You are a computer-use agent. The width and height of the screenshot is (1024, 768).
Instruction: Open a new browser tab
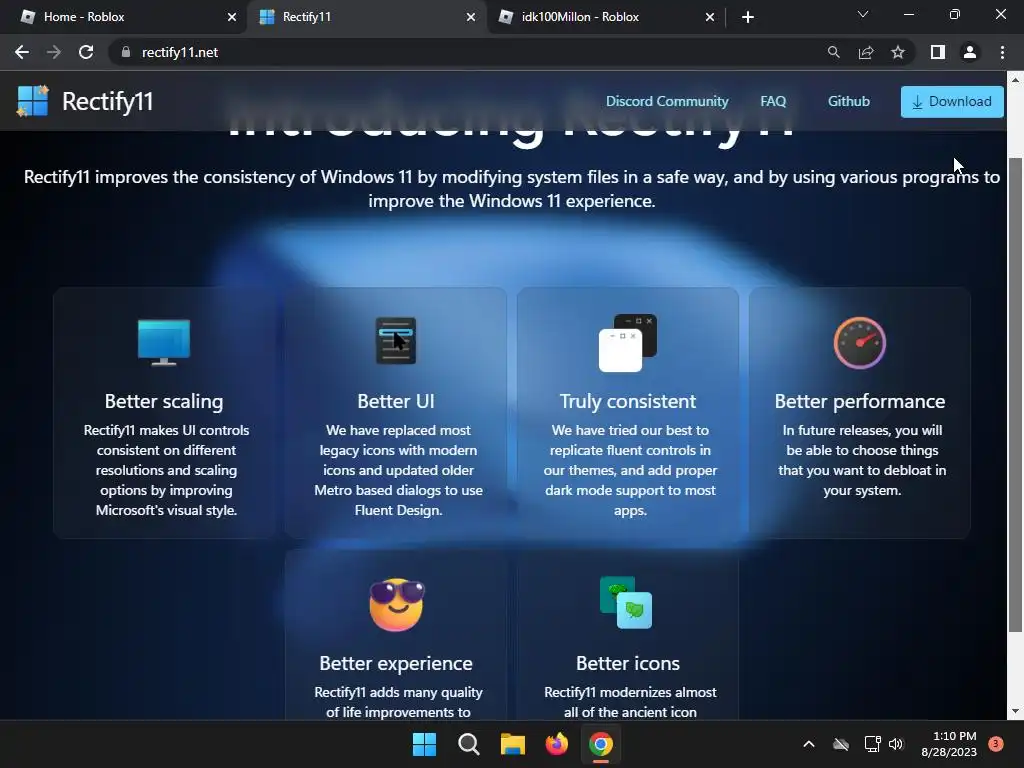tap(748, 17)
